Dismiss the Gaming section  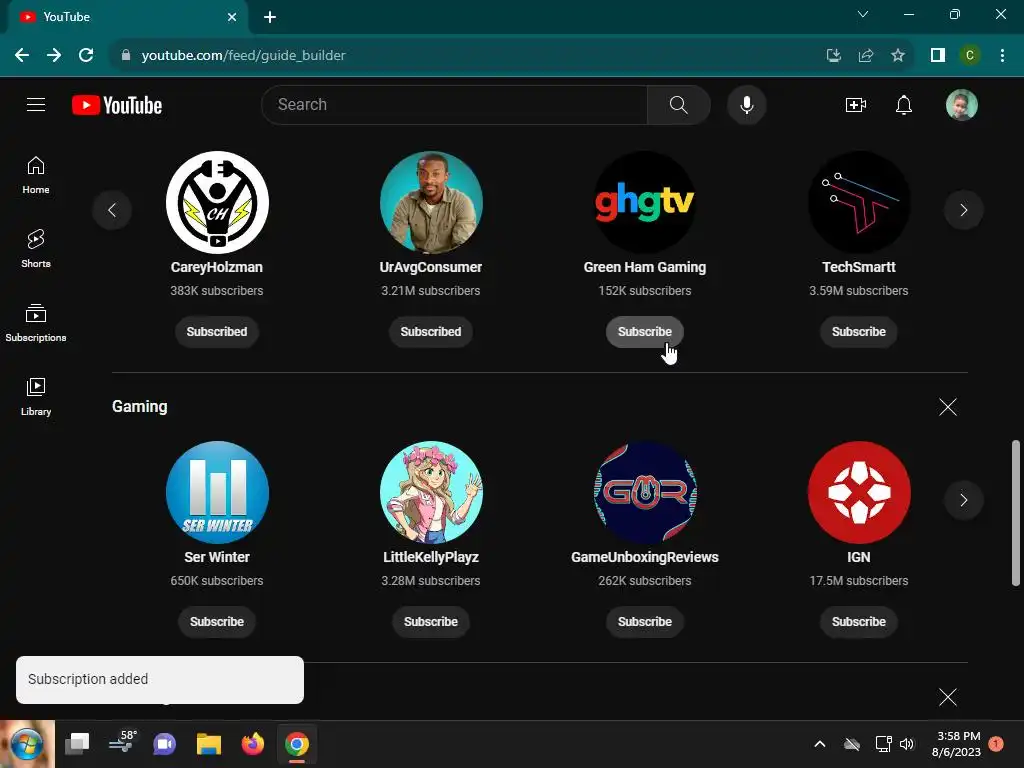pyautogui.click(x=948, y=407)
